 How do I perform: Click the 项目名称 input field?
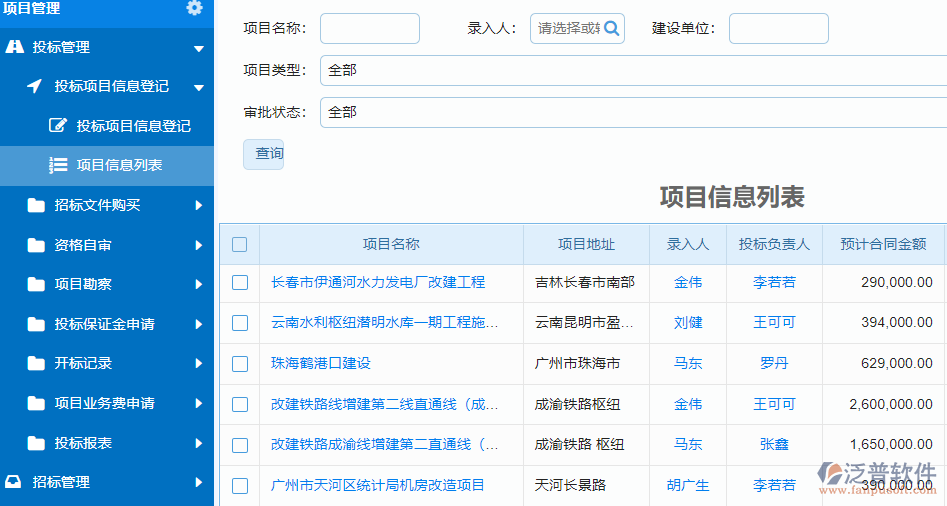pyautogui.click(x=369, y=28)
